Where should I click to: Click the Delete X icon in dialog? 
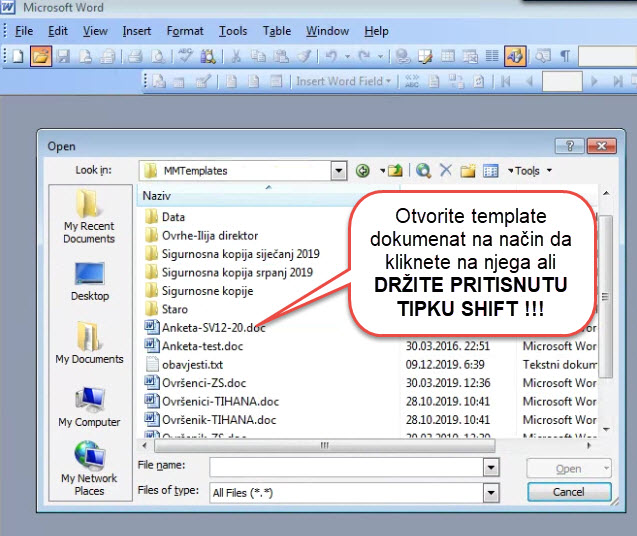pos(446,170)
